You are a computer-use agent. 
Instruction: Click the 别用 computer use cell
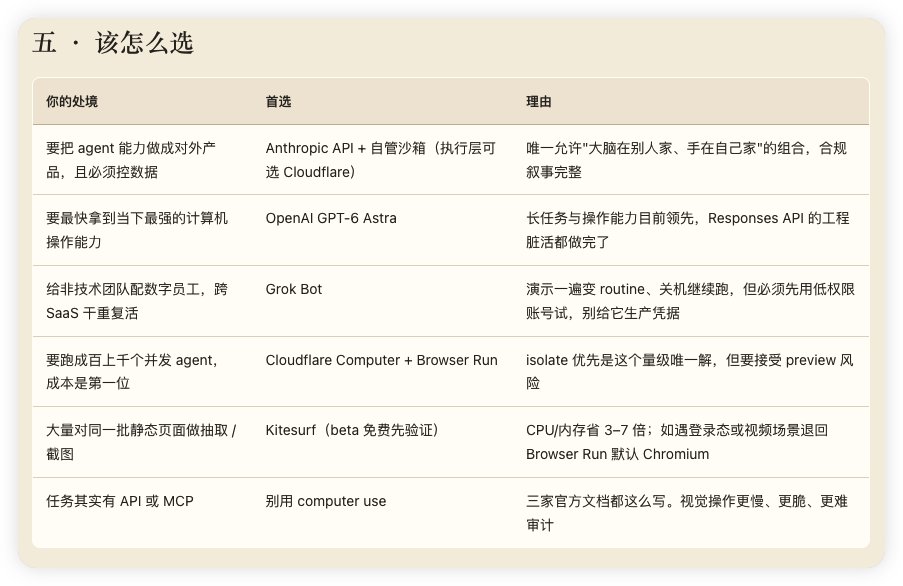325,501
